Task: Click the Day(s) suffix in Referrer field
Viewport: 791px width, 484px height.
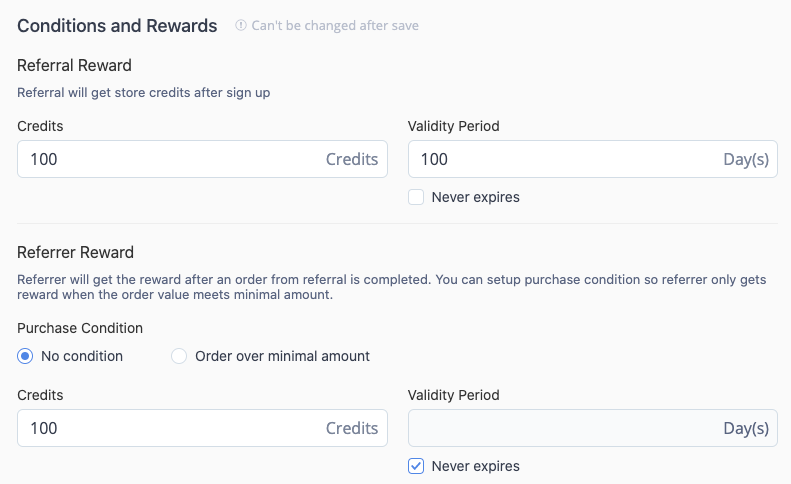Action: pos(746,428)
